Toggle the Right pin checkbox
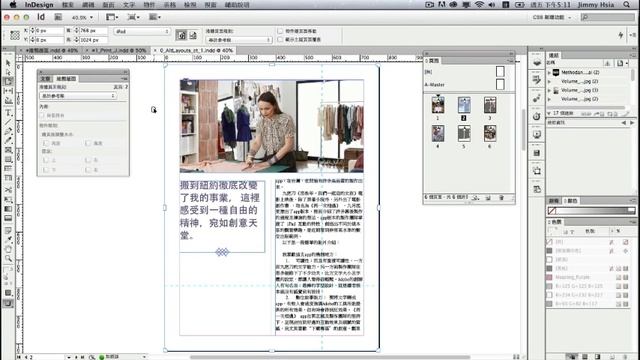 pos(88,169)
